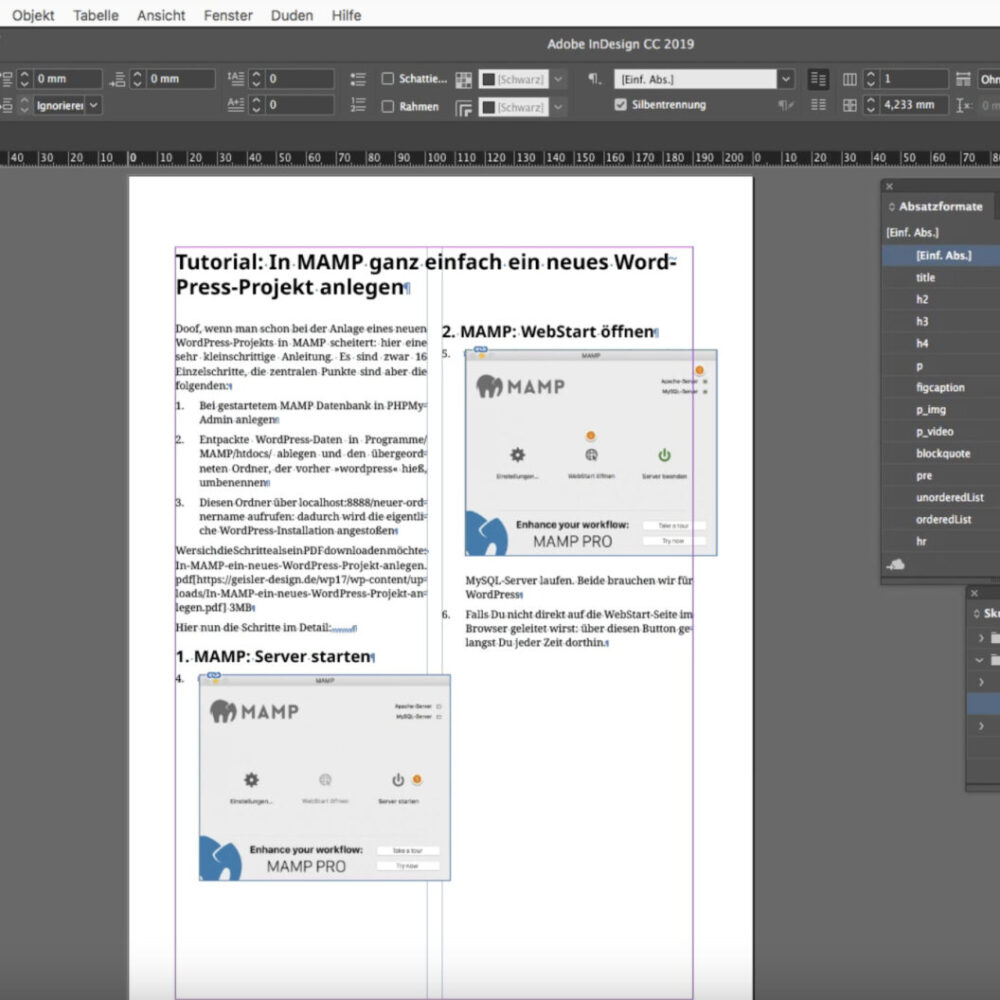Click link badge on WebStart MAMP image
Image resolution: width=1000 pixels, height=1000 pixels.
coord(480,349)
